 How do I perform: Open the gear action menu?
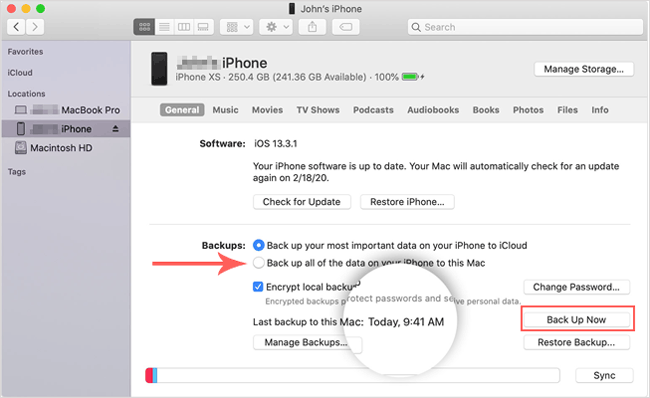tap(276, 27)
